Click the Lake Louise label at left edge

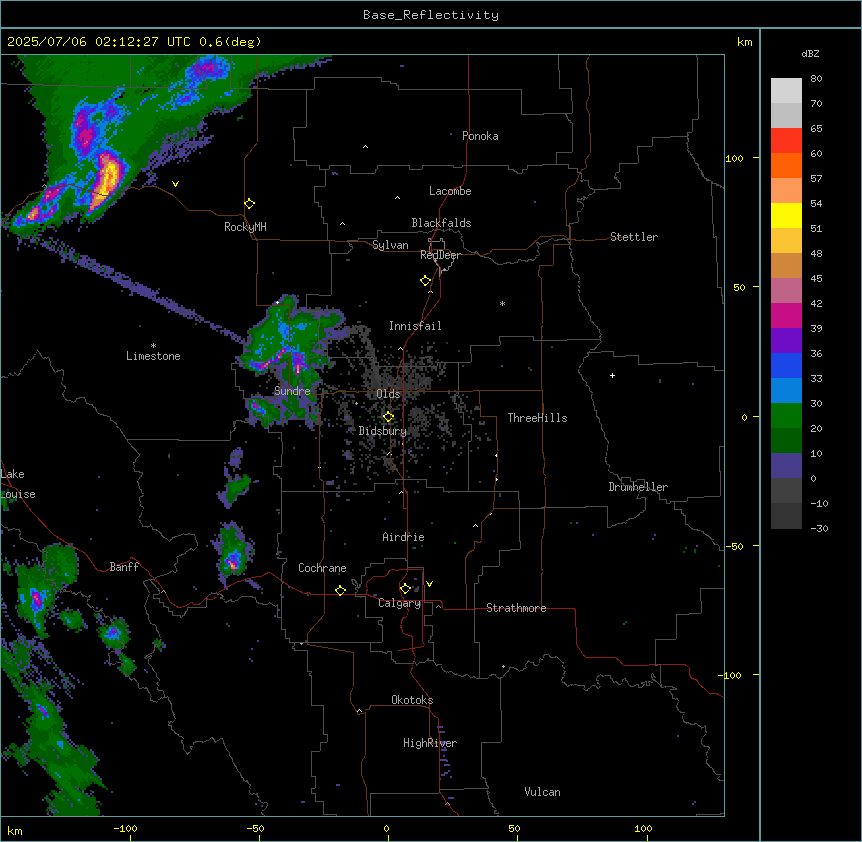pos(16,484)
